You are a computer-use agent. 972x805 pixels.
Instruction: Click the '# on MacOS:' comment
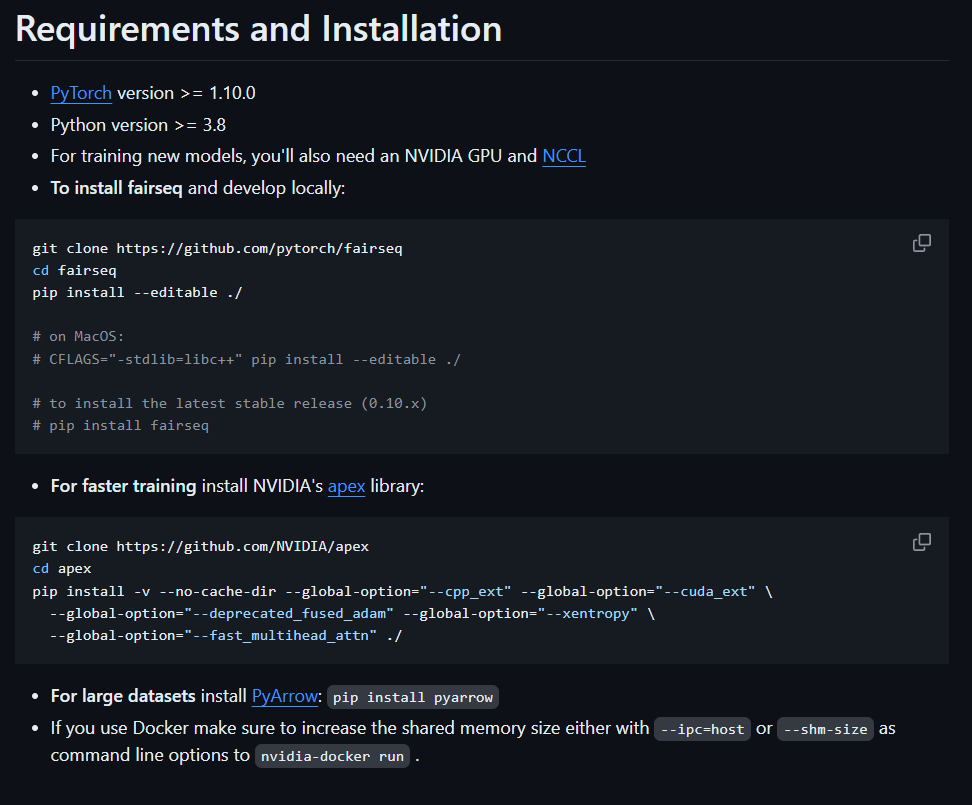tap(78, 337)
